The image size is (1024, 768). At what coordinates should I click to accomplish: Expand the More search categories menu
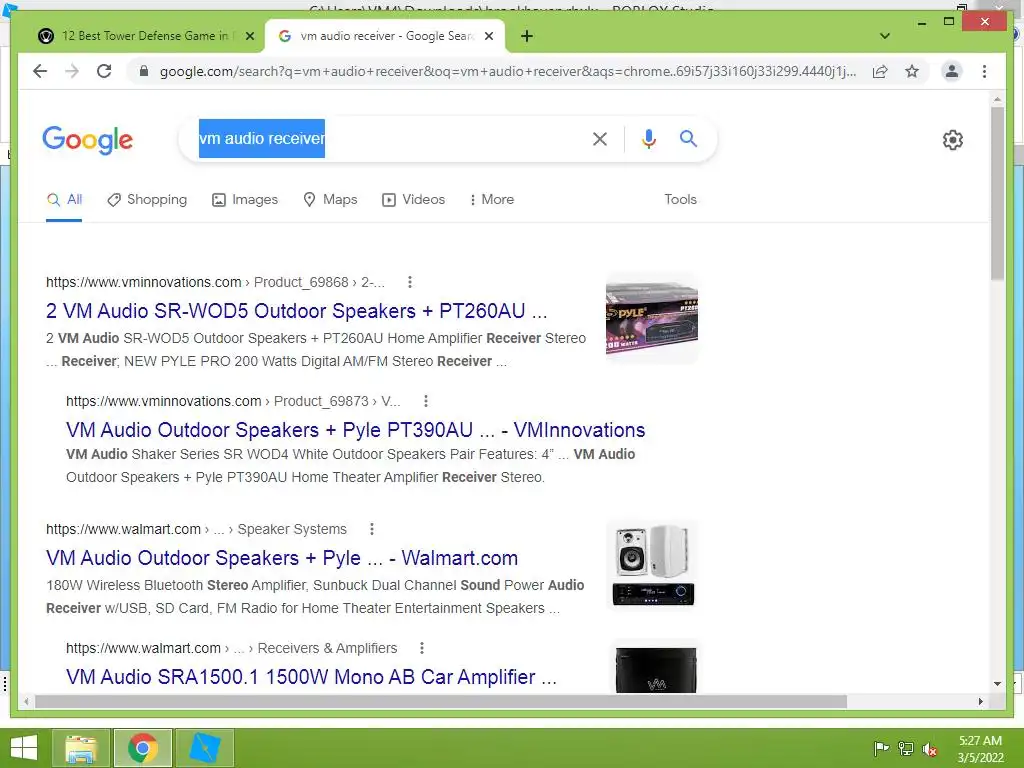[492, 199]
